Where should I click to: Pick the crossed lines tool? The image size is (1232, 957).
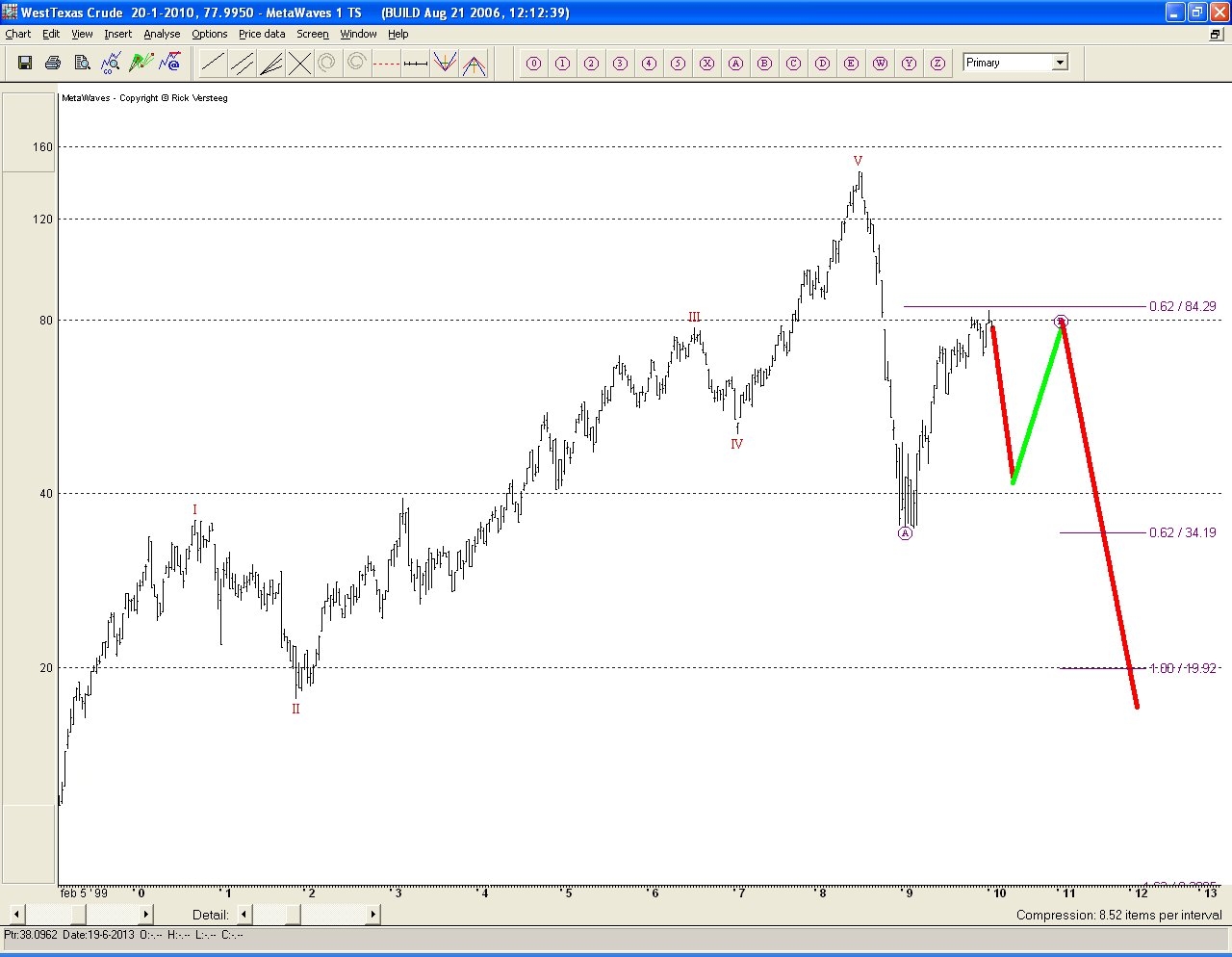point(299,64)
